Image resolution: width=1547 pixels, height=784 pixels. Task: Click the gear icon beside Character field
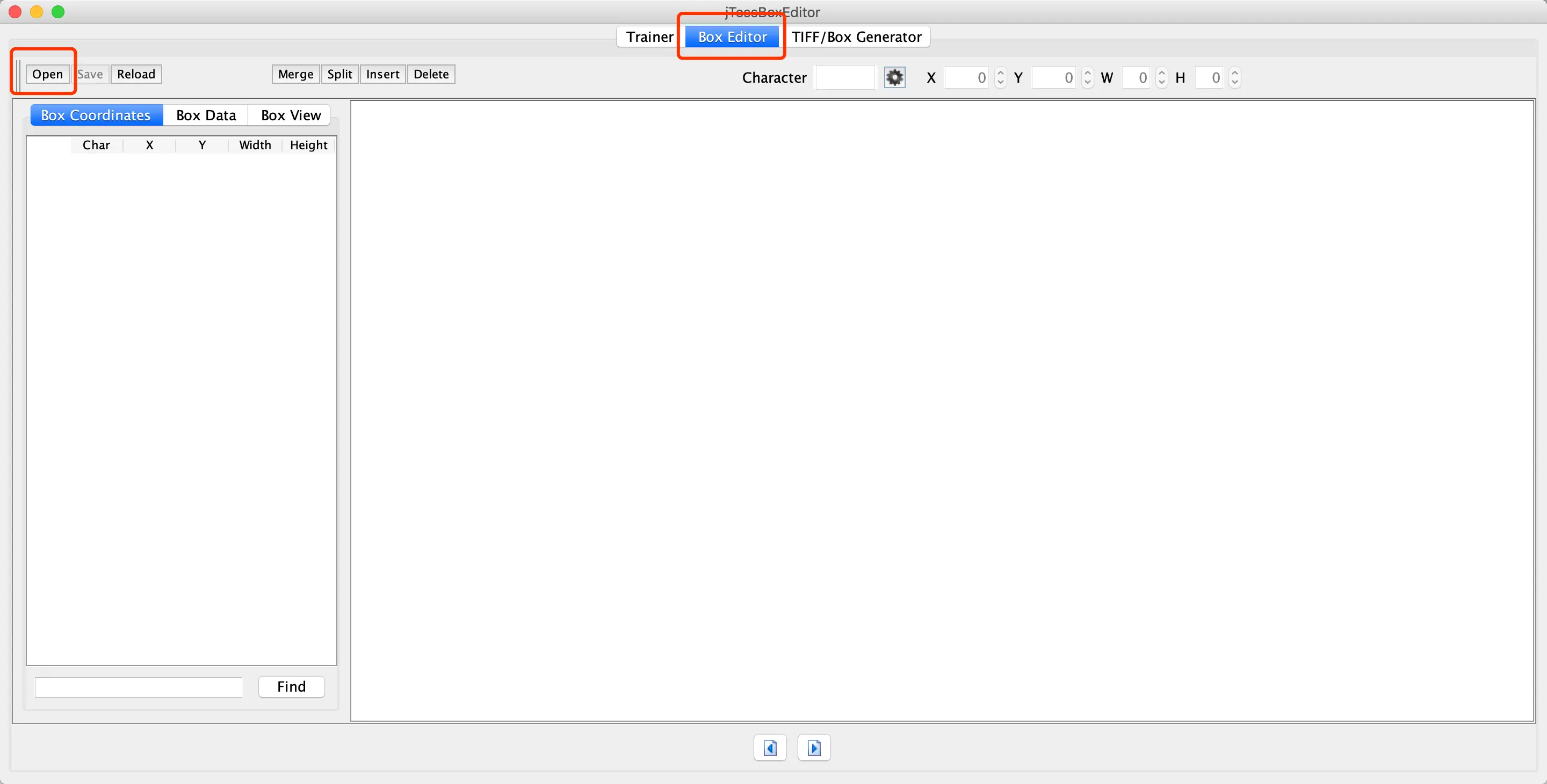coord(894,77)
